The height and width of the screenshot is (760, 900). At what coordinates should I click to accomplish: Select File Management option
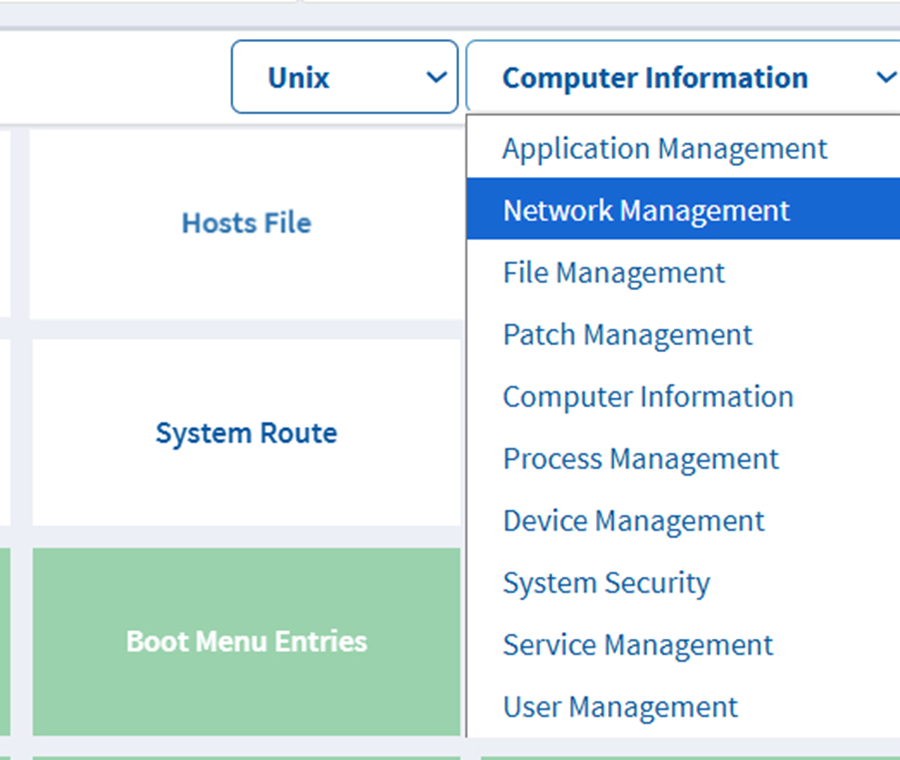pyautogui.click(x=614, y=273)
